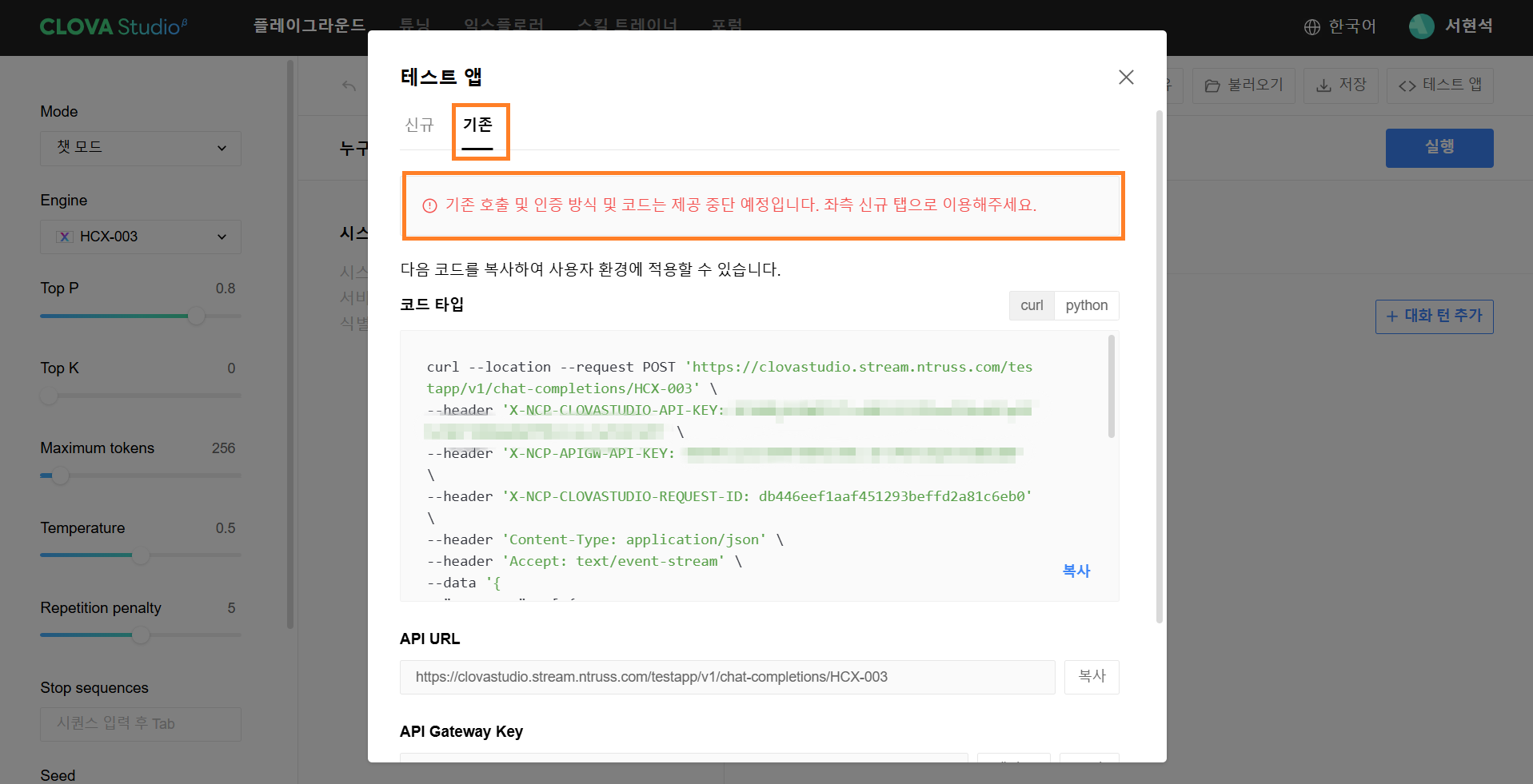Screen dimensions: 1533x784
Task: Click the 'API Gateway Key' heading
Action: [461, 731]
